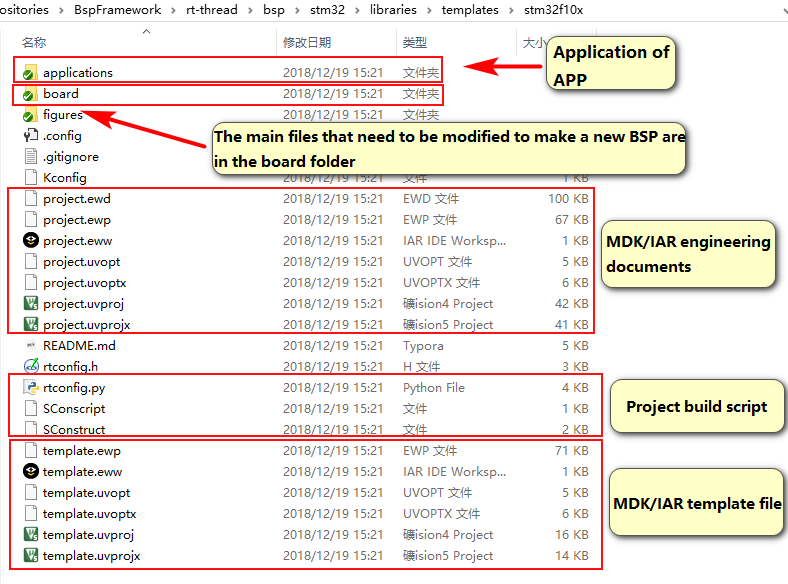Go to BspFramework in address bar
This screenshot has height=584, width=788.
coord(117,9)
